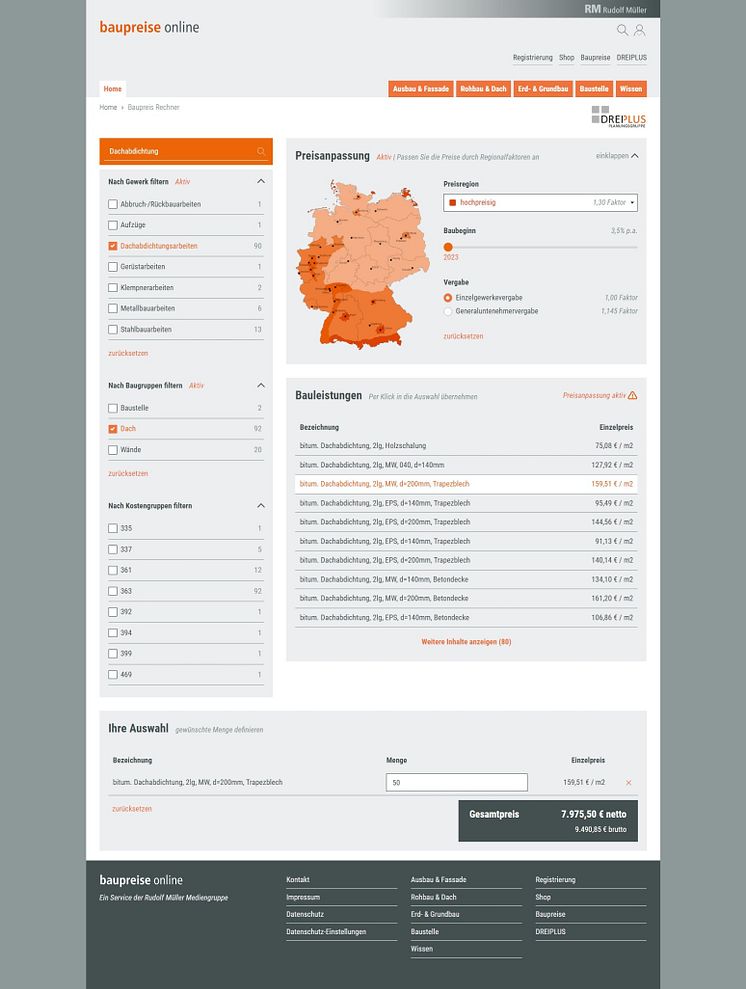
Task: Click Registrierung link in header
Action: [x=533, y=57]
